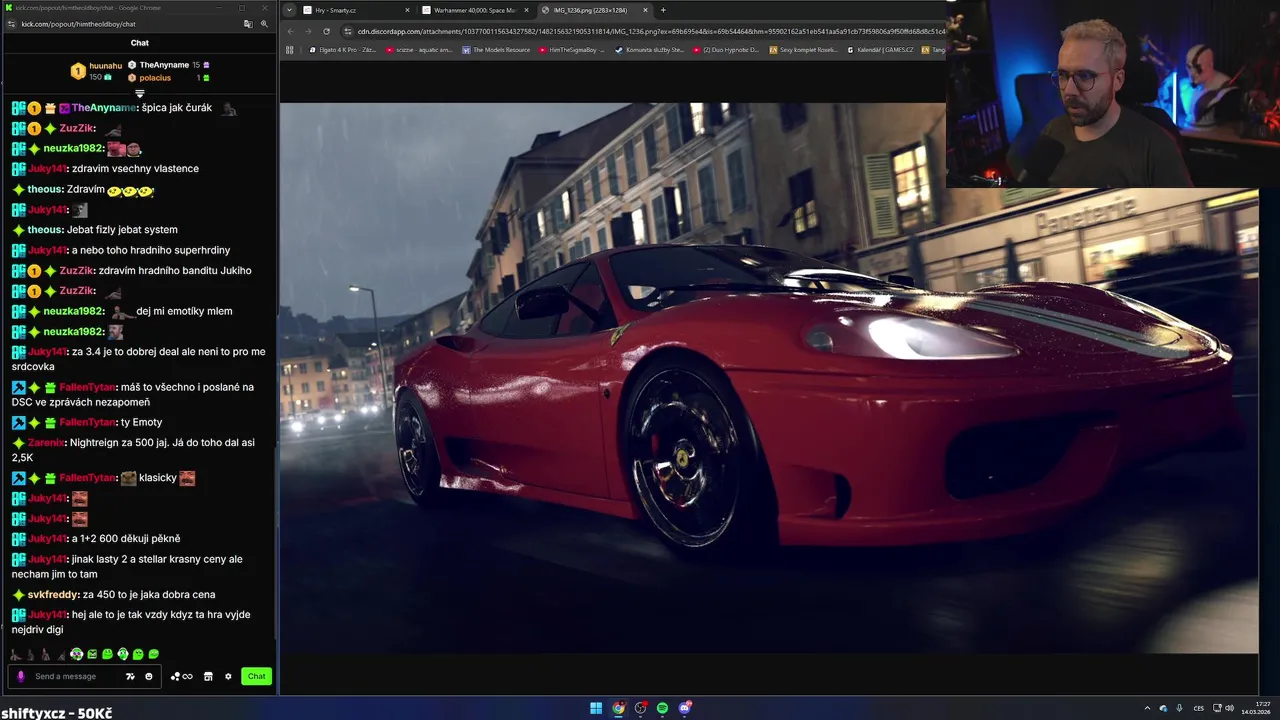
Task: Close the Hry - Smarty.cz tab
Action: coord(407,10)
